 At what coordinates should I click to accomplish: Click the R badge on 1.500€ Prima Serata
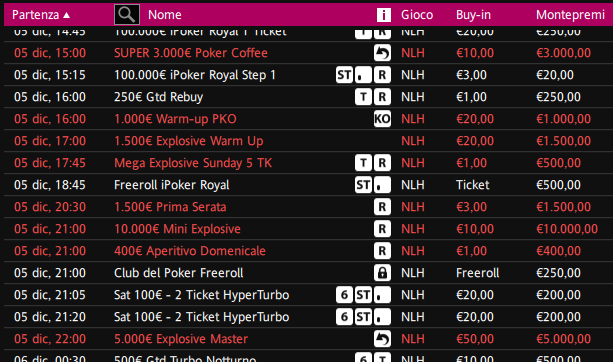click(x=382, y=207)
